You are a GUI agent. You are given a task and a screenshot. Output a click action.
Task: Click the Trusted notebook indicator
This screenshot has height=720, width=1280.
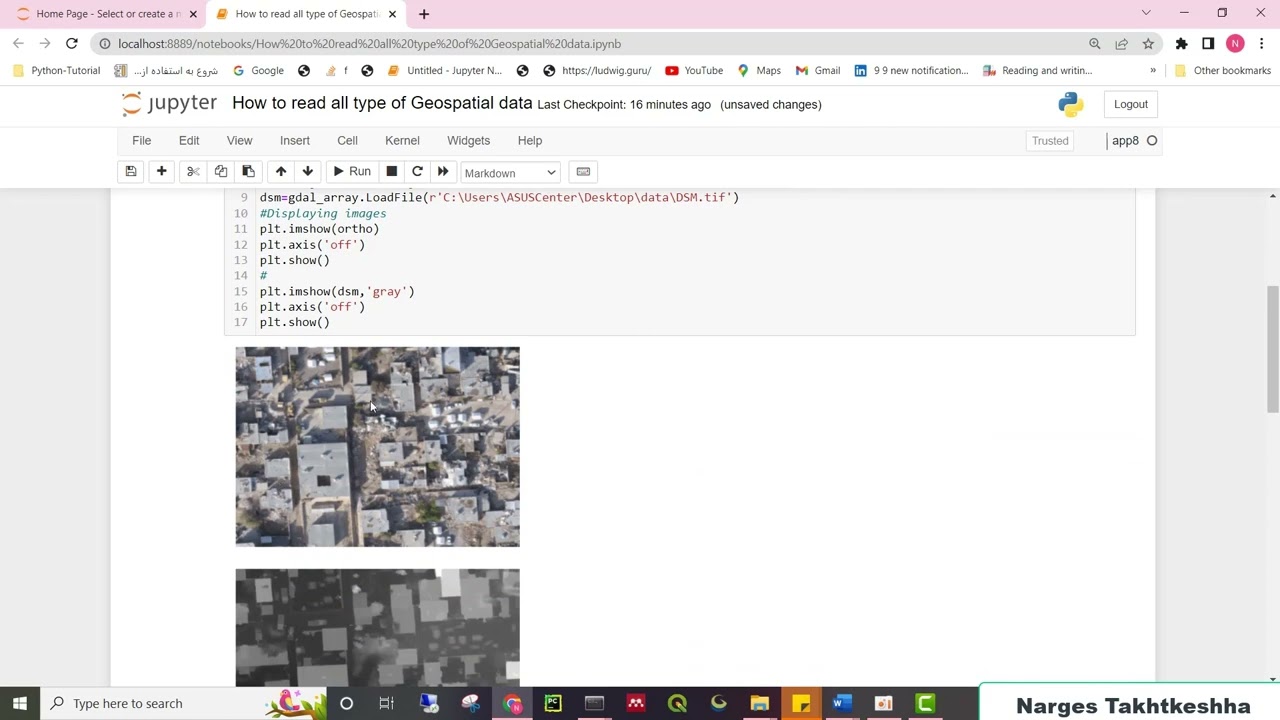(x=1050, y=141)
